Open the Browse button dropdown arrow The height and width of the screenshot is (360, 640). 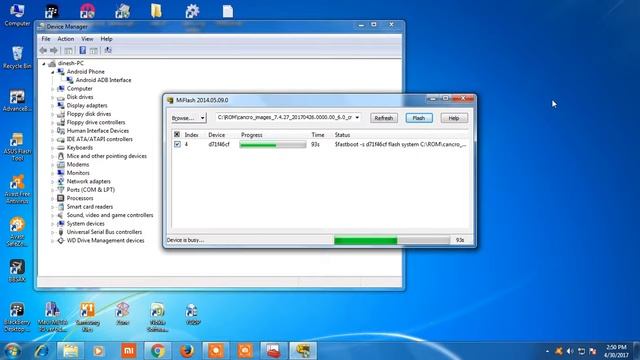tap(202, 118)
